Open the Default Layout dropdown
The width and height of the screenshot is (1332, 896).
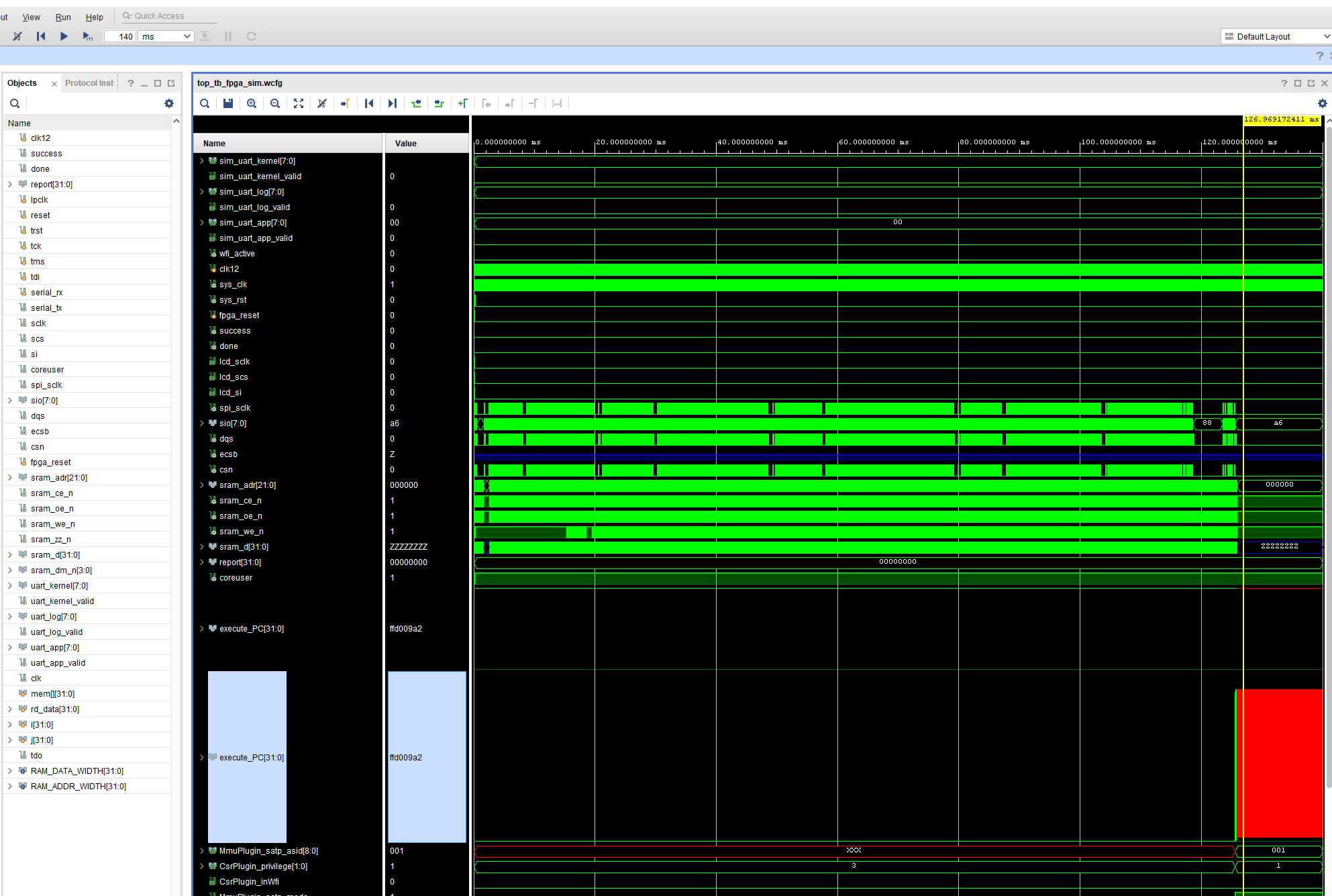pos(1276,36)
